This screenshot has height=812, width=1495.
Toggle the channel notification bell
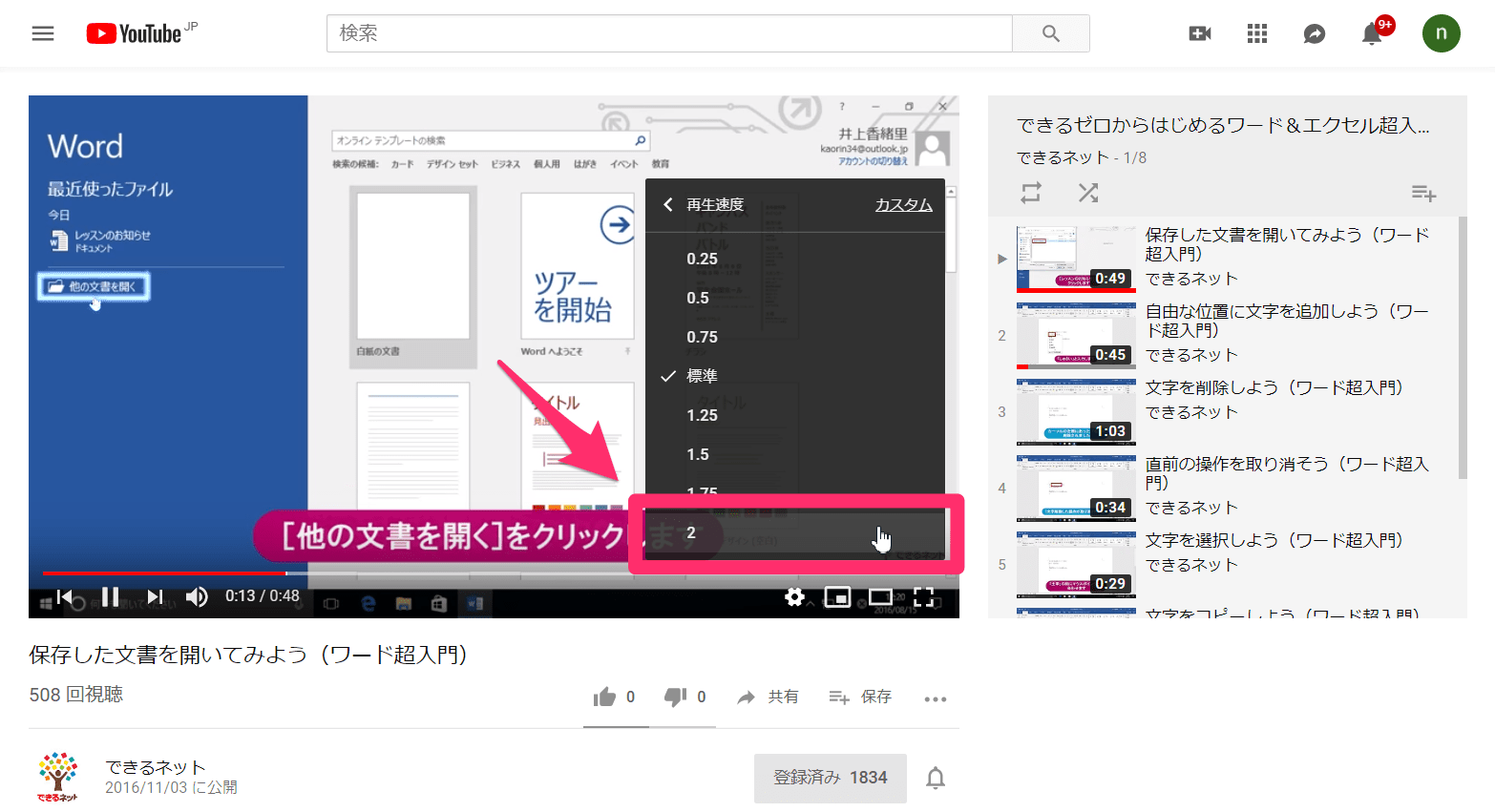pyautogui.click(x=936, y=779)
